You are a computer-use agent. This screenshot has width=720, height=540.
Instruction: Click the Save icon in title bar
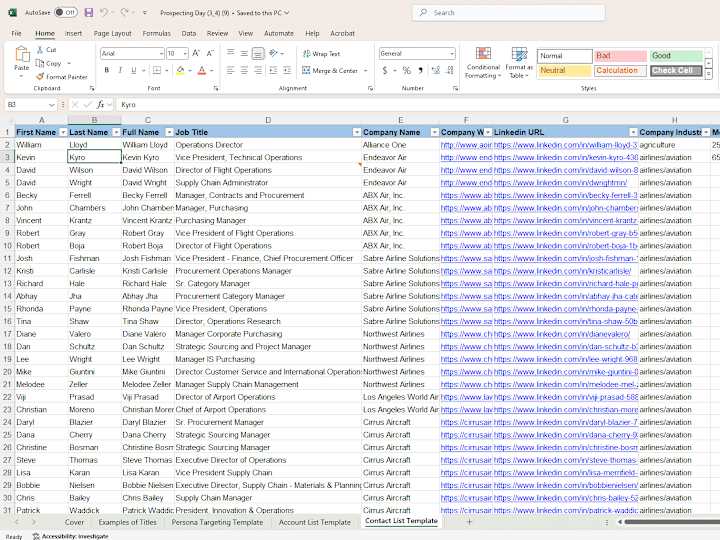89,12
